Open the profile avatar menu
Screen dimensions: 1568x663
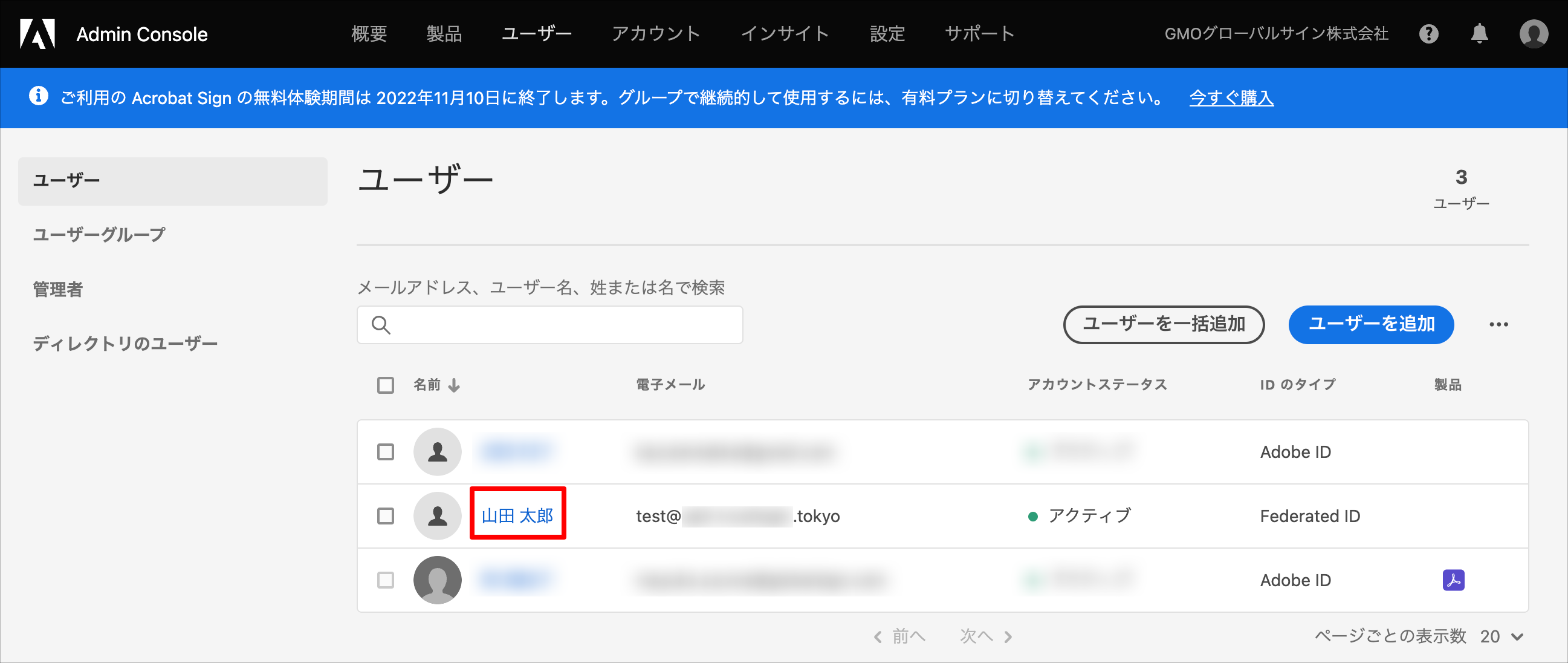pos(1534,33)
